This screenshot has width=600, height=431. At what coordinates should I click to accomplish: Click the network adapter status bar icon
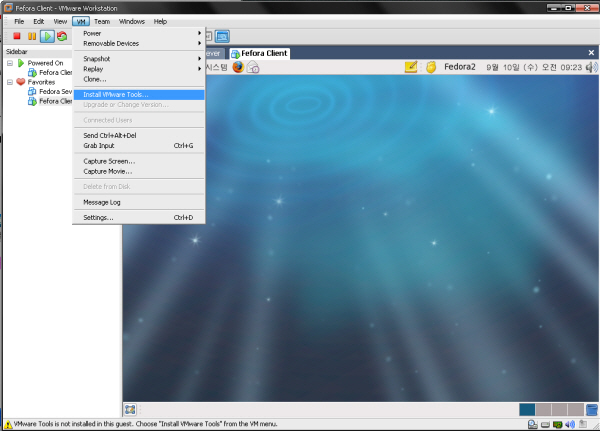558,424
